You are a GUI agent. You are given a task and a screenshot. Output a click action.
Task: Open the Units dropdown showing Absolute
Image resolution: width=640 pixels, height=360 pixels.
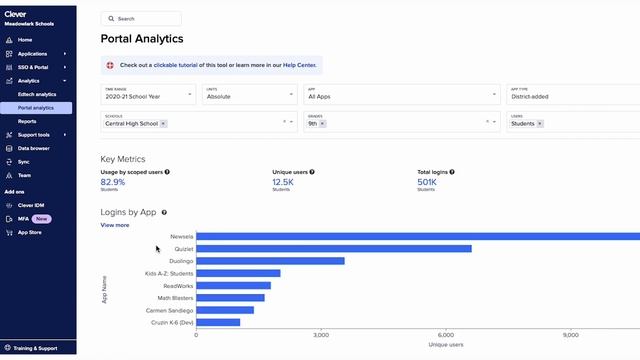[x=249, y=94]
